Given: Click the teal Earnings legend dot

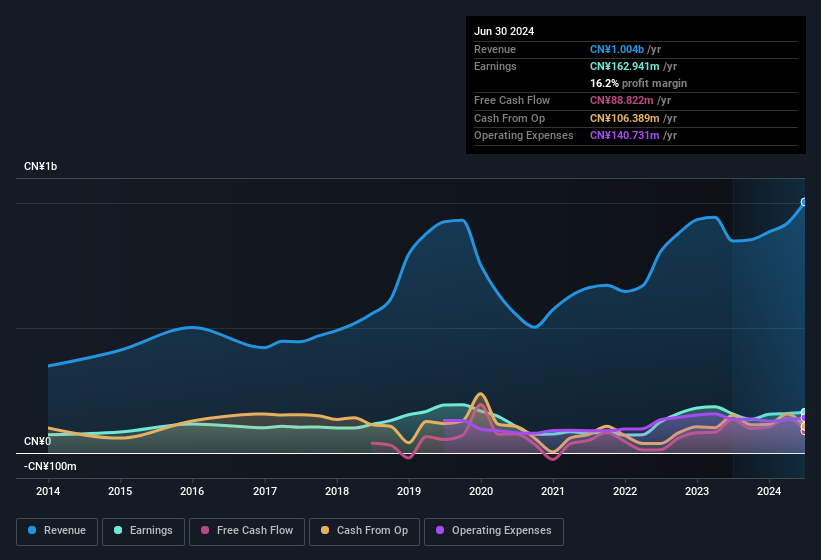Looking at the screenshot, I should (118, 531).
